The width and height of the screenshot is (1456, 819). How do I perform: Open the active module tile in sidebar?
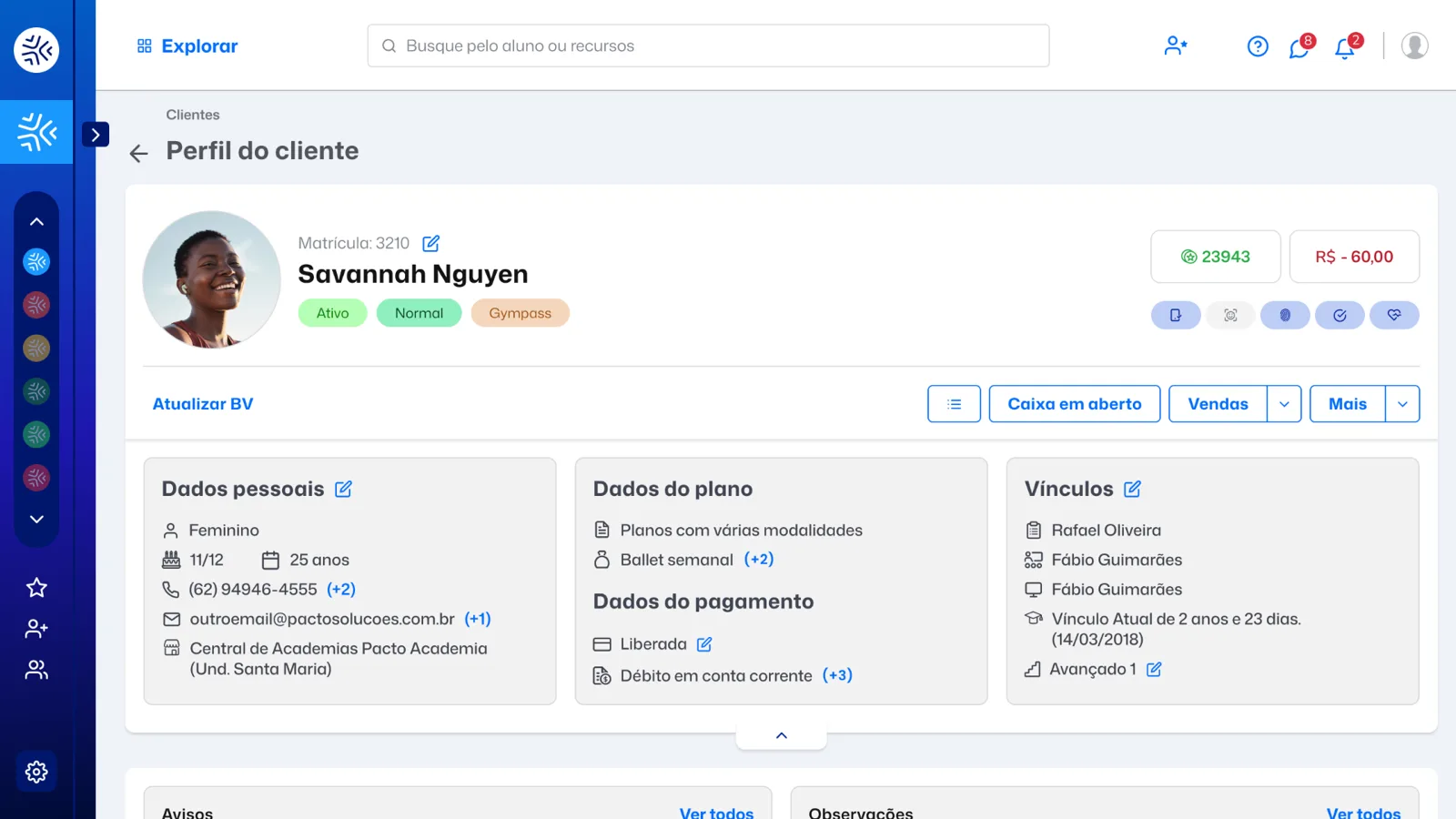[36, 132]
